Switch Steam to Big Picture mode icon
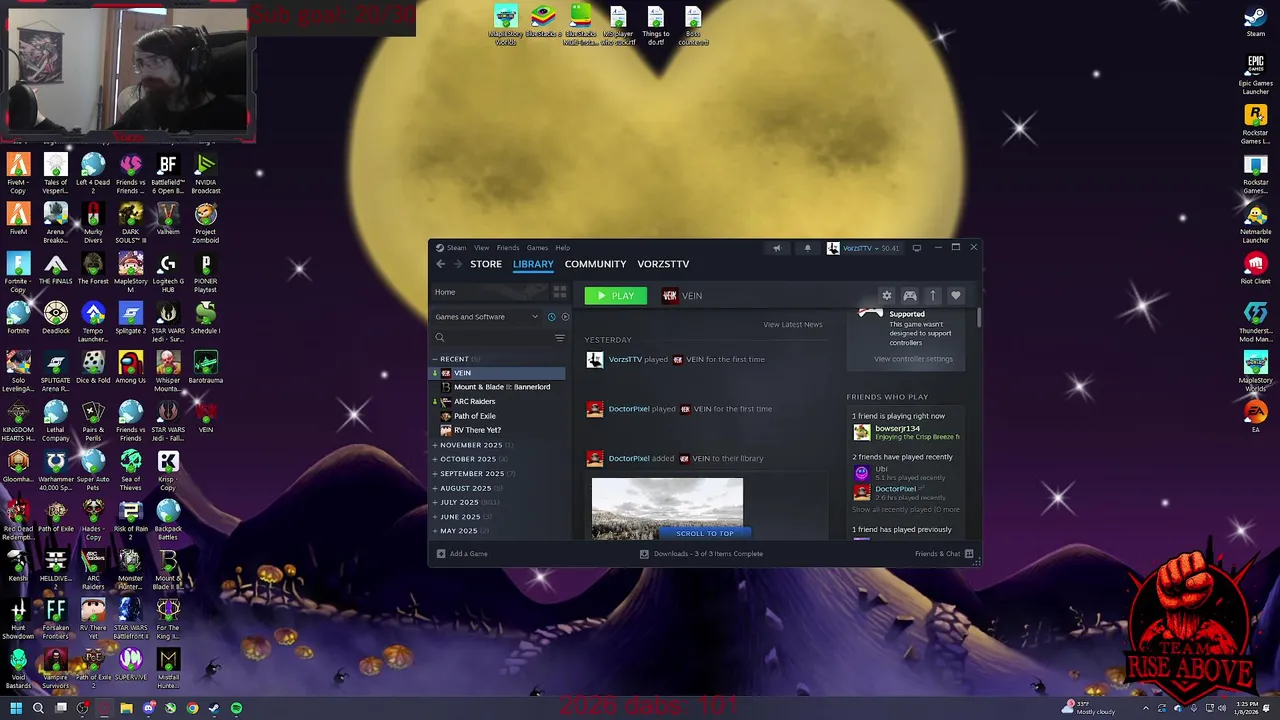The width and height of the screenshot is (1280, 720). coord(916,248)
